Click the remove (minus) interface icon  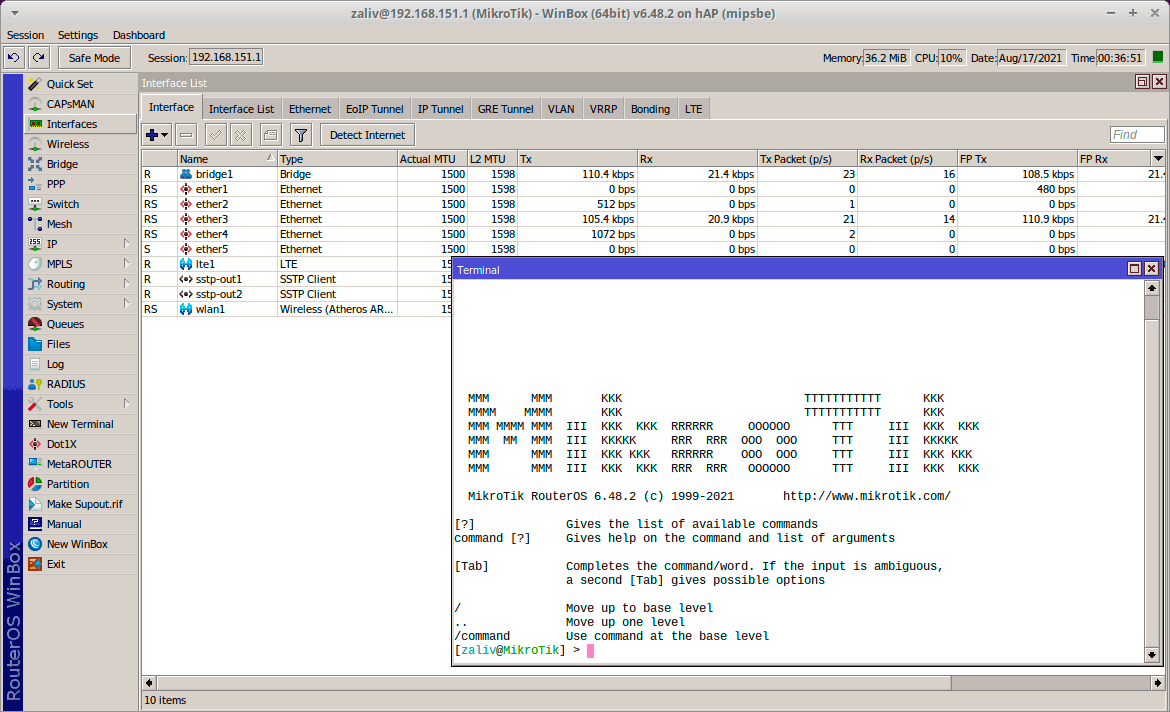click(x=186, y=135)
